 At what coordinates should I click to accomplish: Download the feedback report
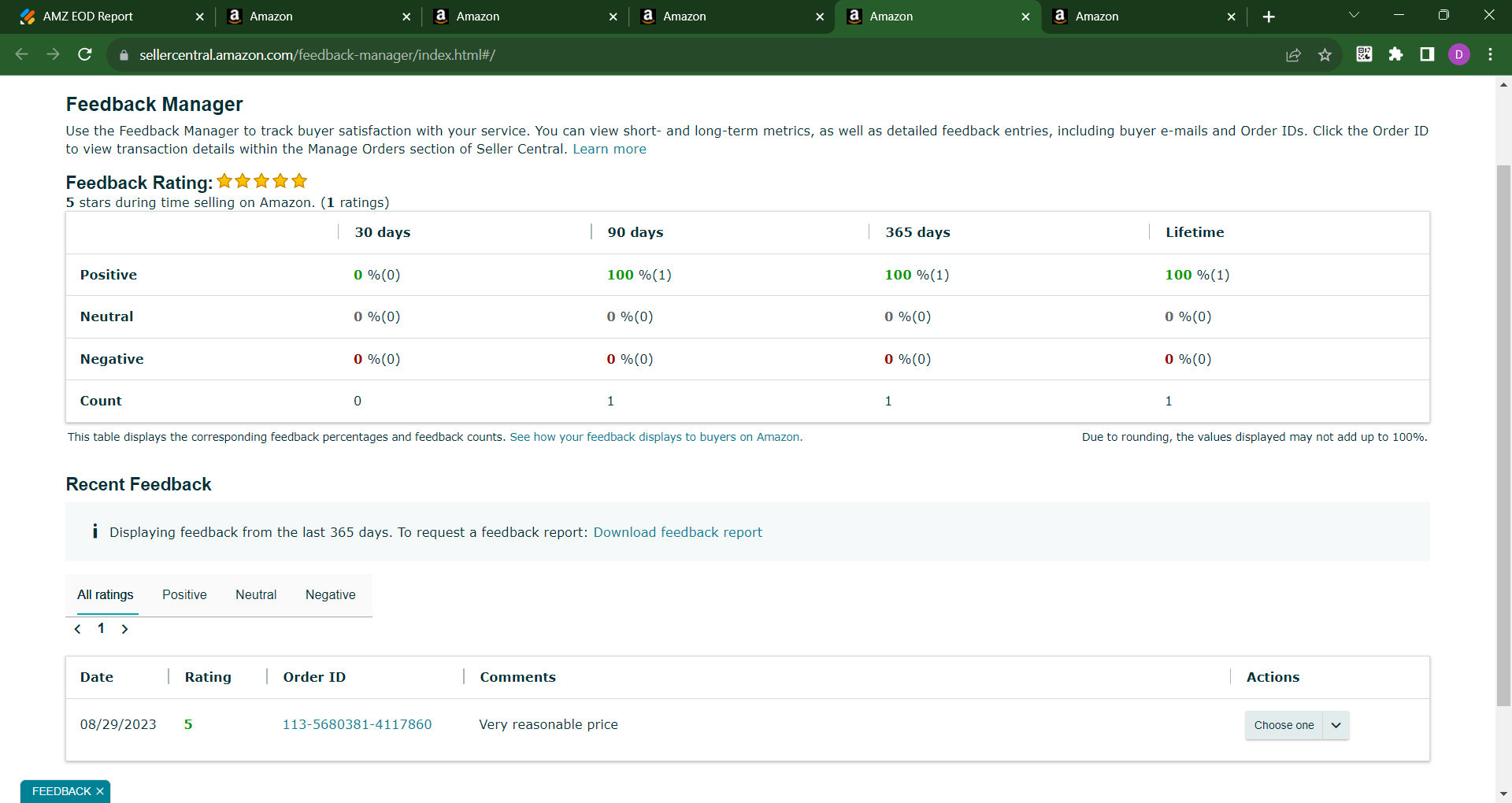pyautogui.click(x=678, y=532)
